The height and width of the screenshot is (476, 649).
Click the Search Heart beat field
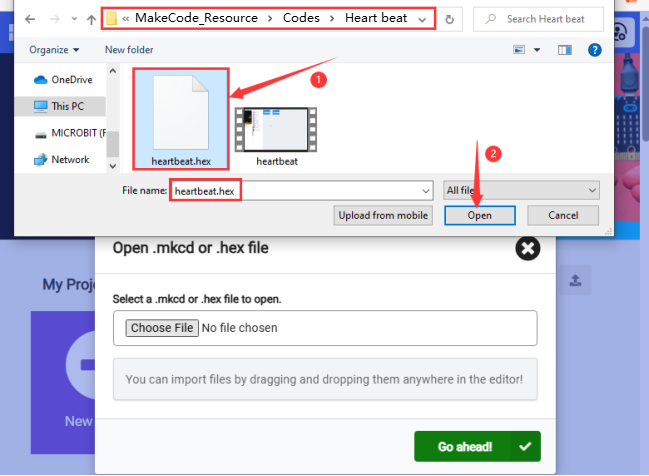(x=538, y=19)
